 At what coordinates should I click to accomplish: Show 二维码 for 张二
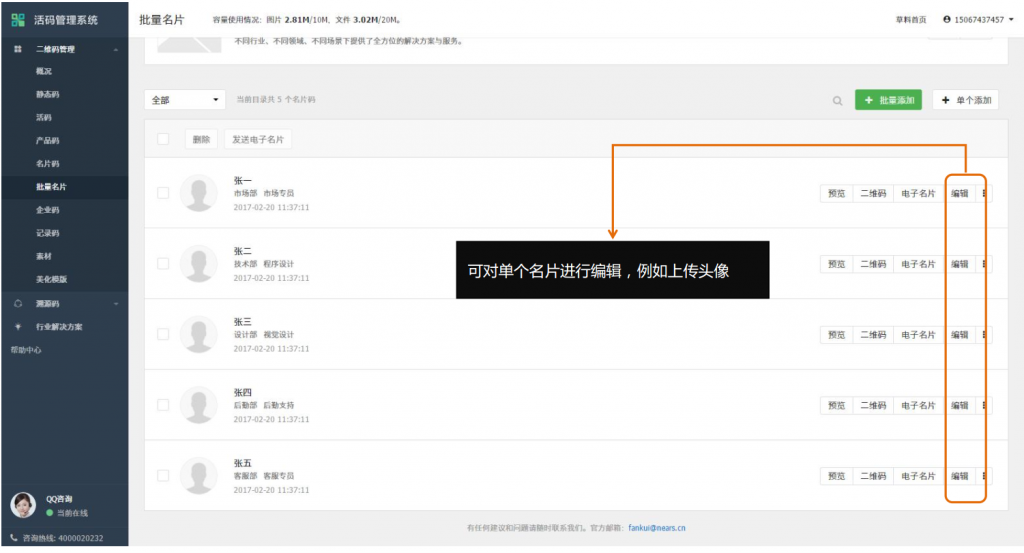coord(873,264)
